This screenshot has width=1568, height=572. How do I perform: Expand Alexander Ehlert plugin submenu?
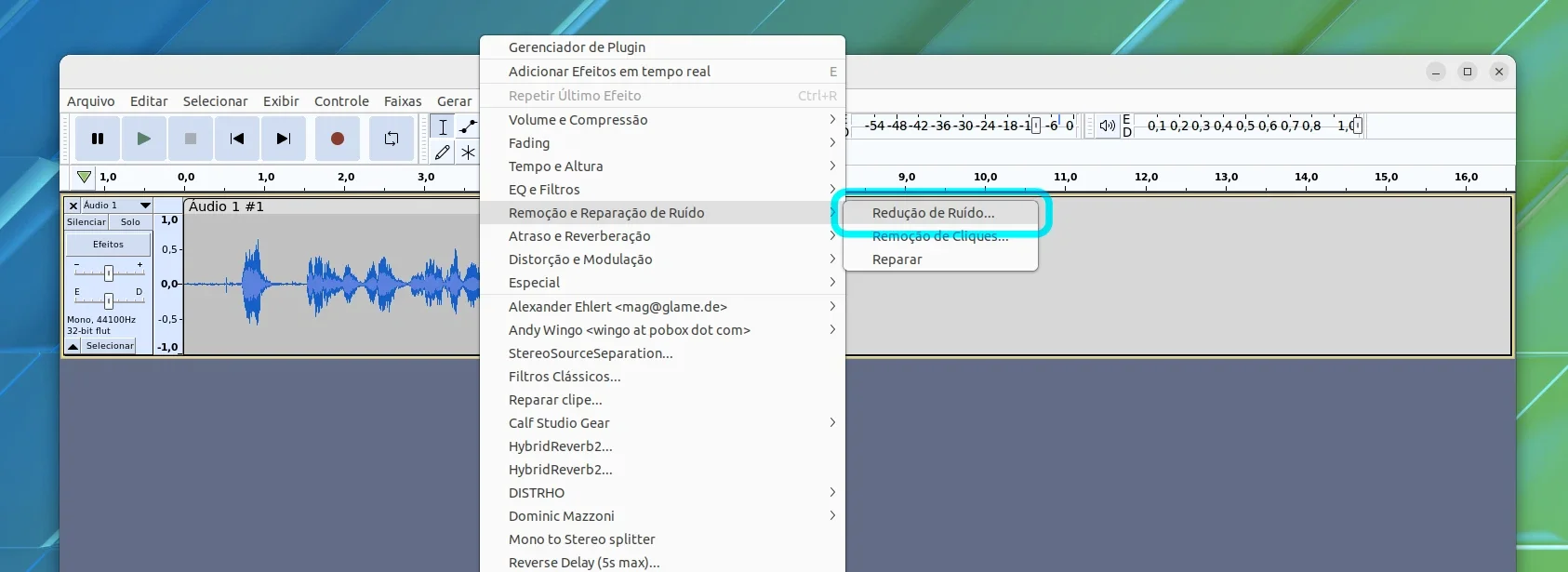[662, 307]
